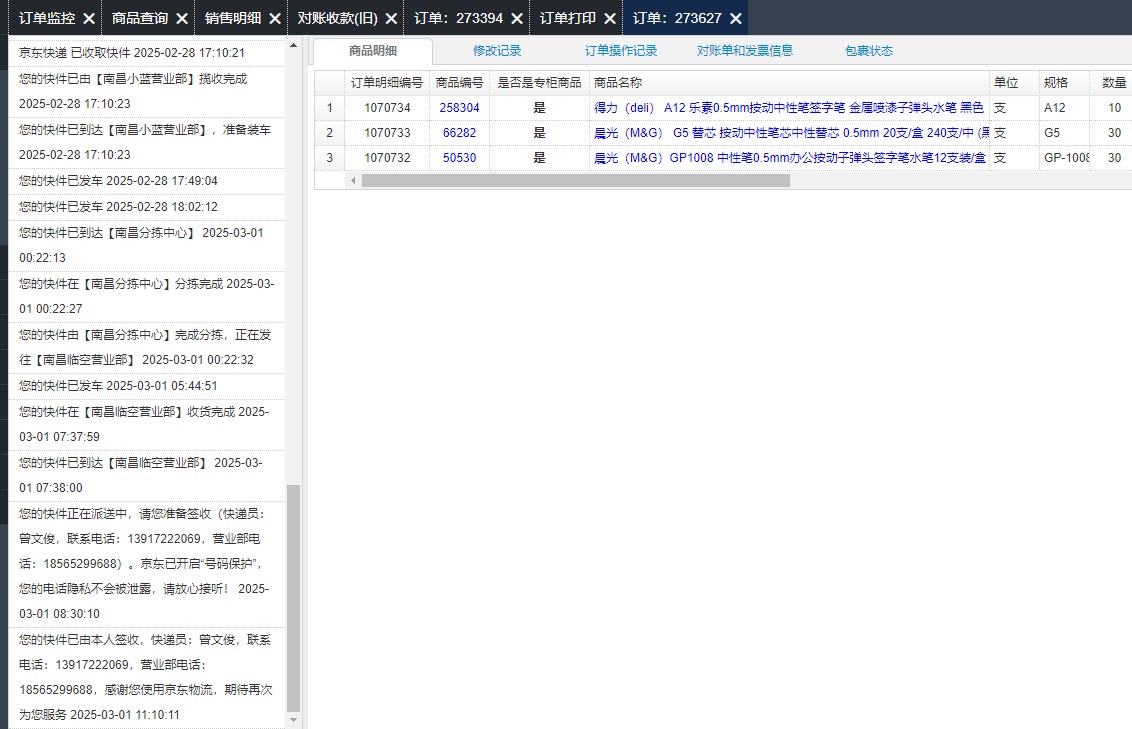Close the 对账收款(旧) tab
The image size is (1132, 729).
[x=391, y=19]
